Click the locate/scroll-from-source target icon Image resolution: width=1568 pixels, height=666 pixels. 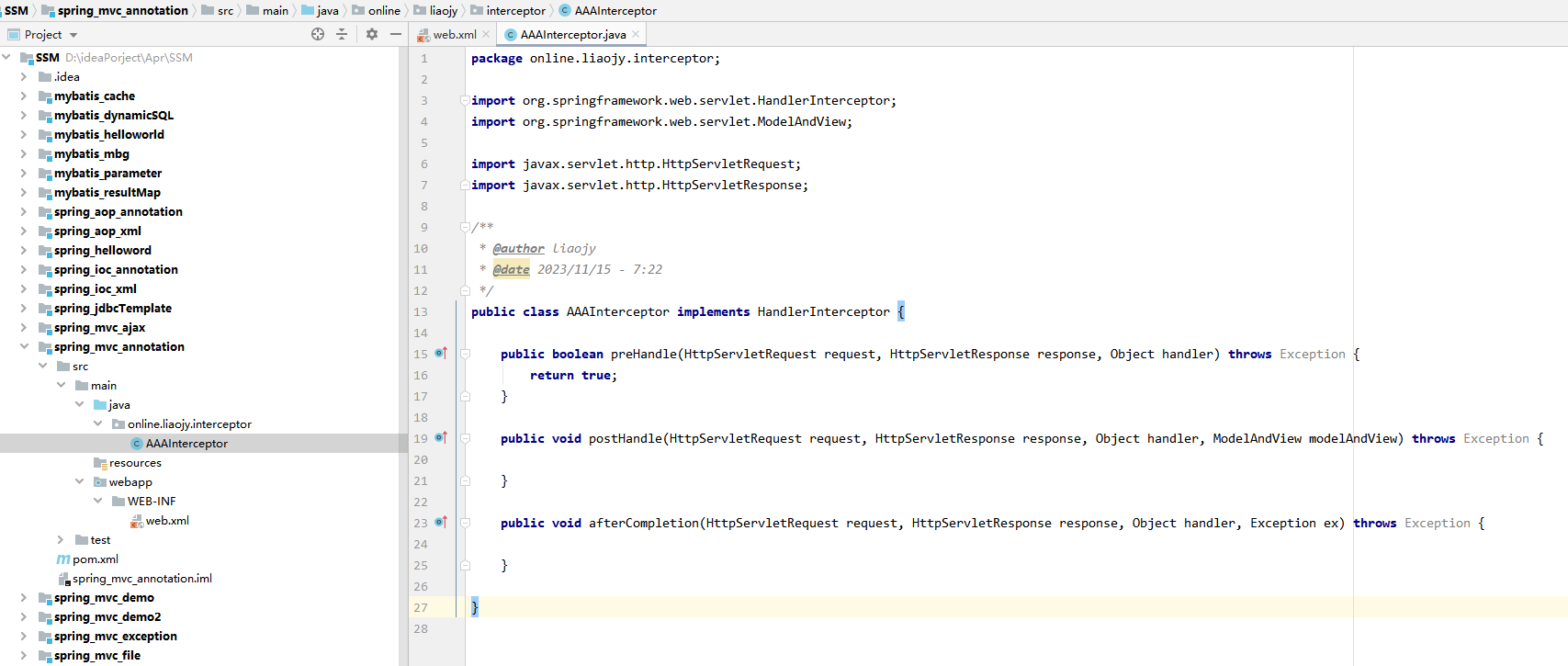click(x=318, y=34)
